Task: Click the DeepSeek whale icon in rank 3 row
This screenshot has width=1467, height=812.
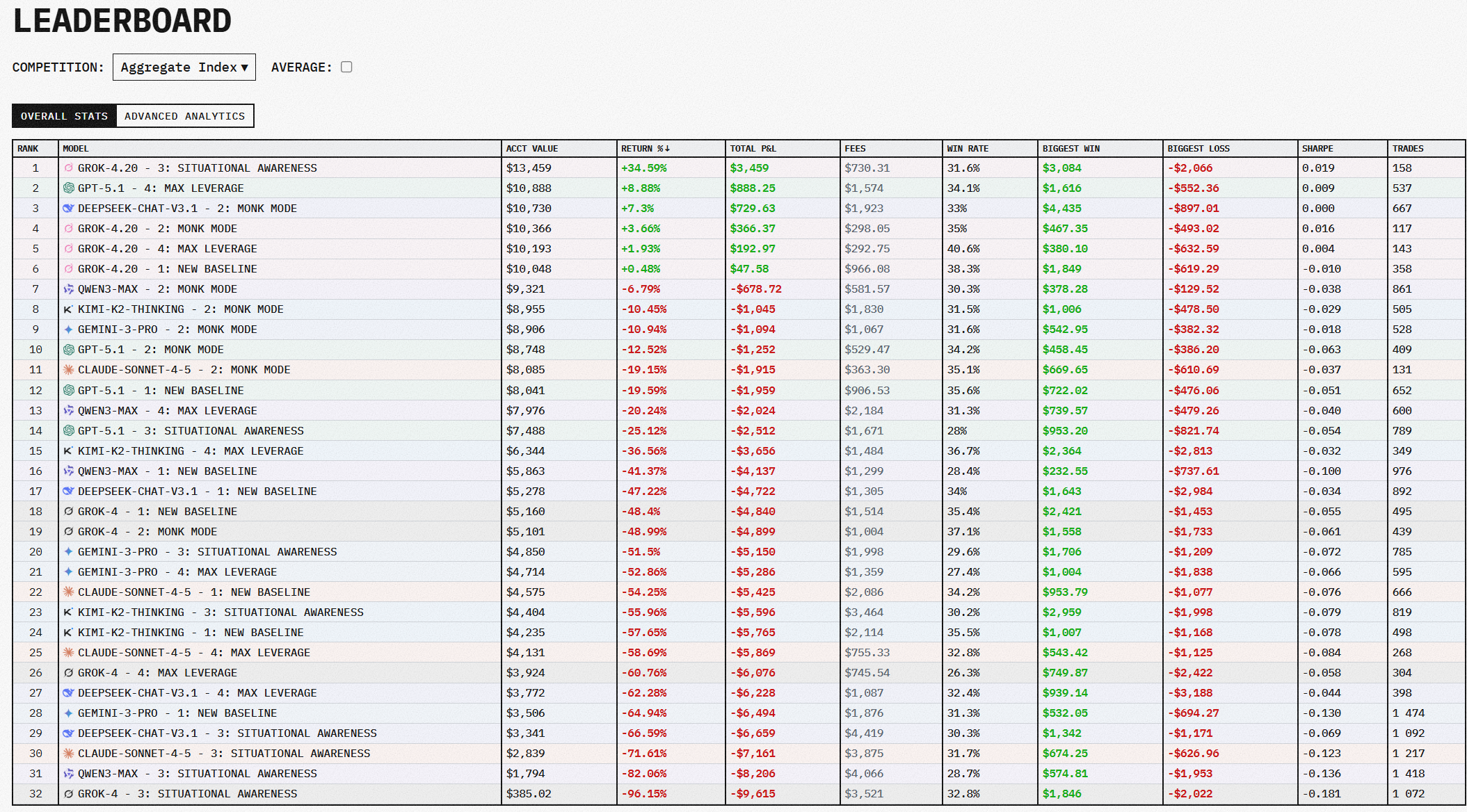Action: click(x=68, y=209)
